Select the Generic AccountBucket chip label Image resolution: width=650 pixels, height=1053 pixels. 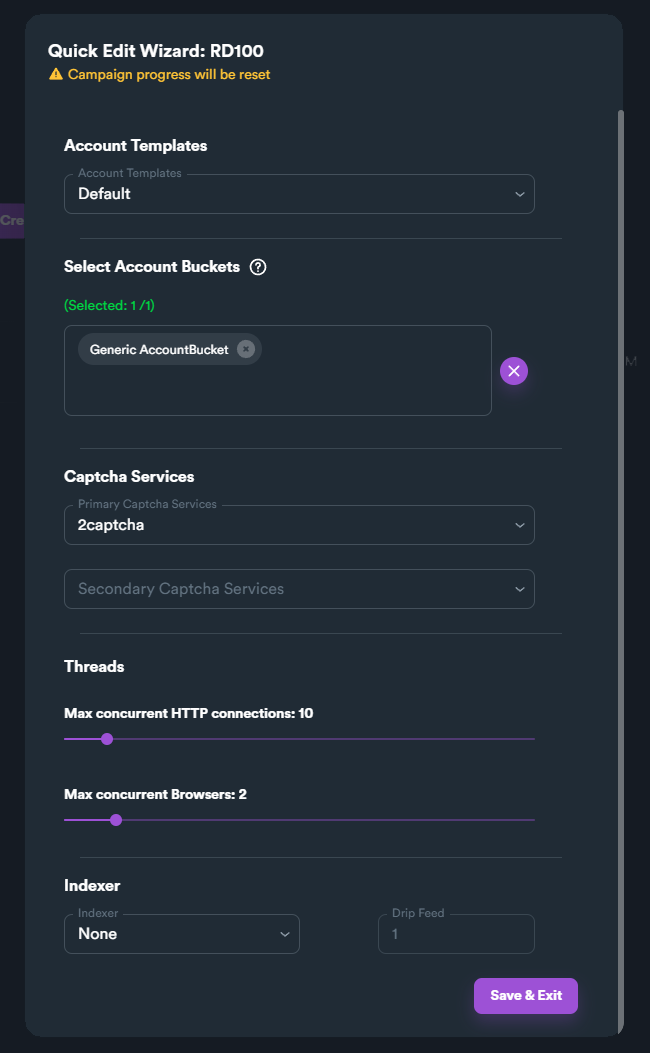pos(159,349)
